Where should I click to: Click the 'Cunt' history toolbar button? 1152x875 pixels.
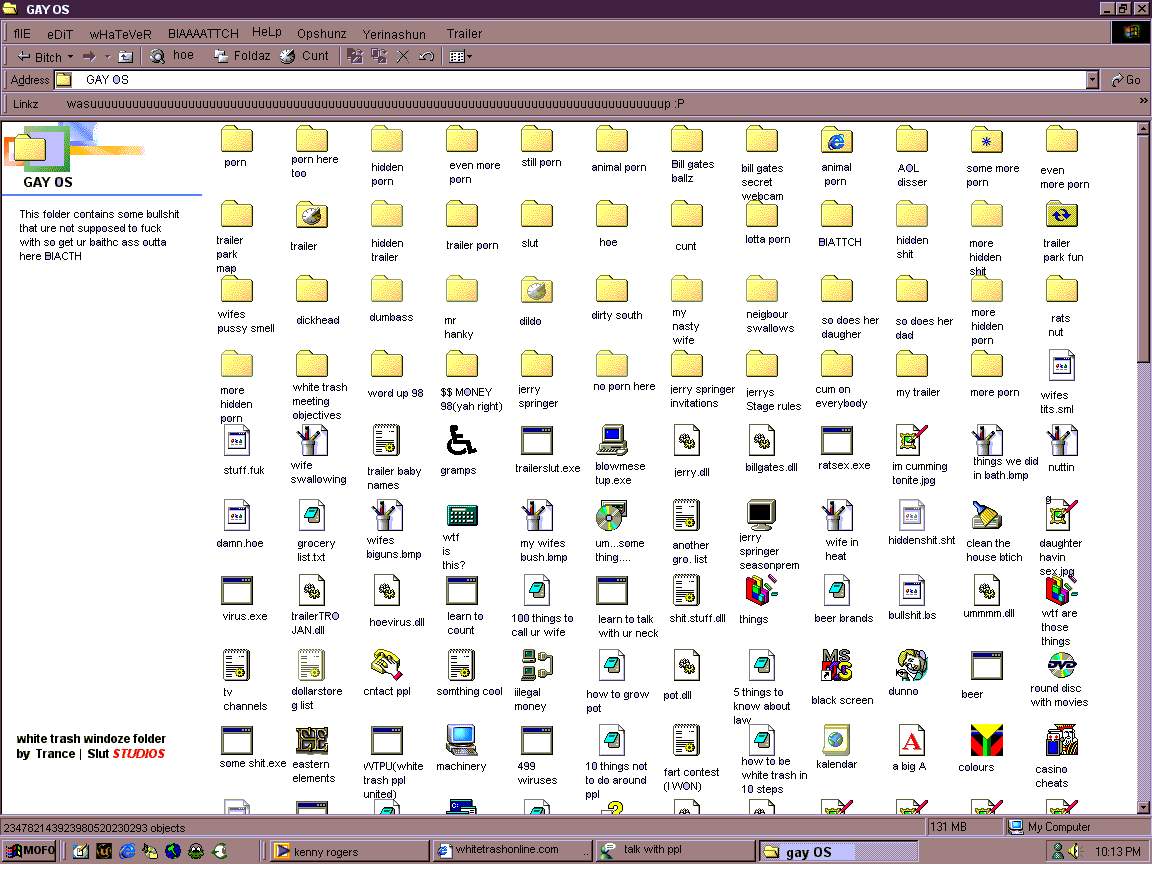tap(304, 56)
